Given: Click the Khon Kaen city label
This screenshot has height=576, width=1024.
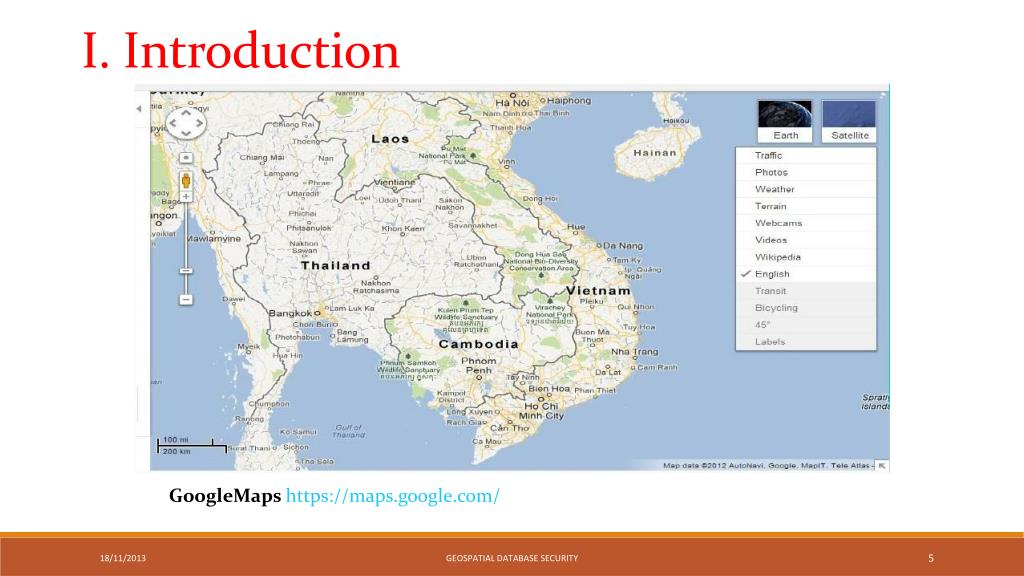Looking at the screenshot, I should pyautogui.click(x=403, y=229).
